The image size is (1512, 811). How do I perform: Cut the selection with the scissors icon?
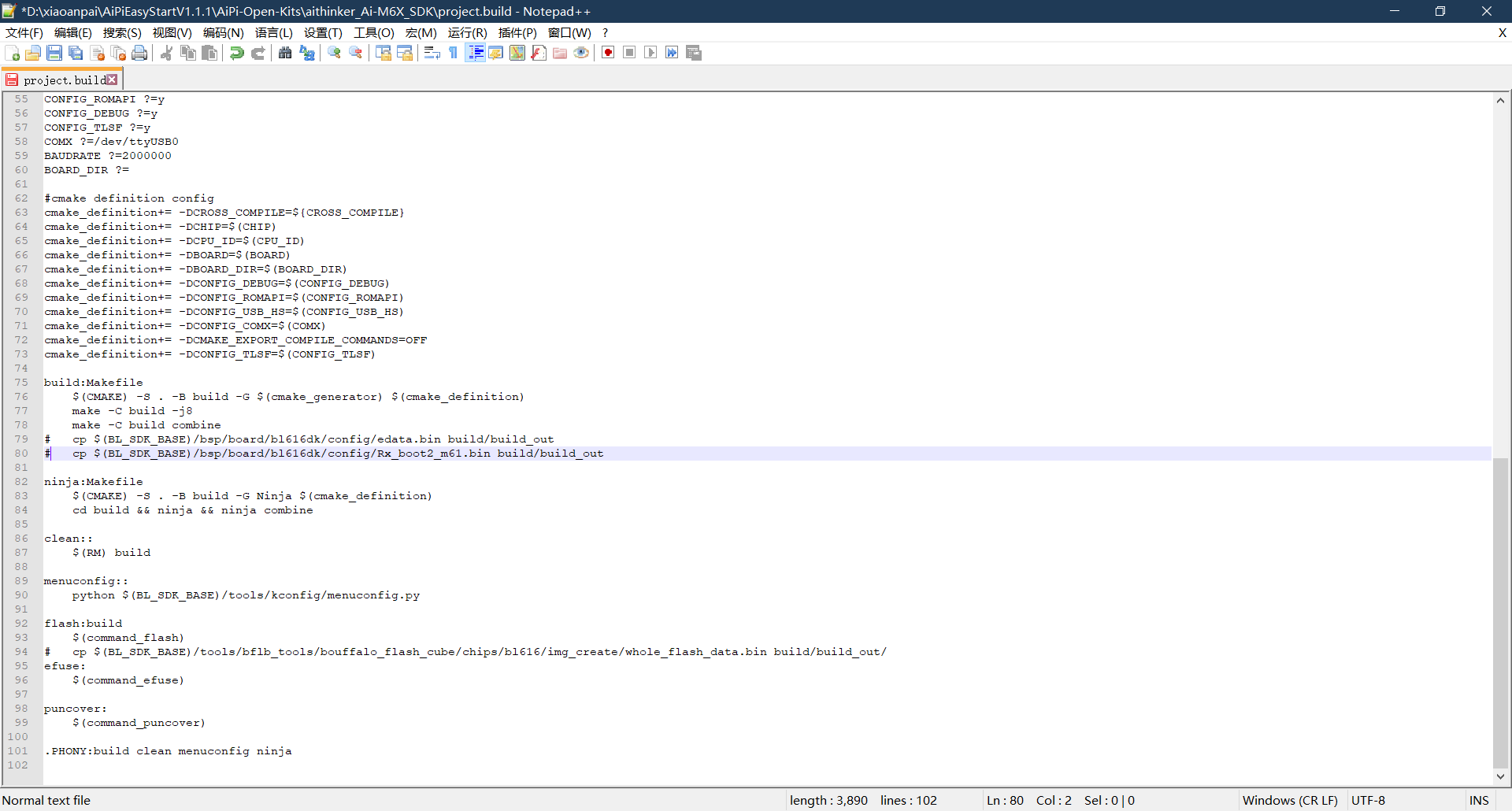[x=166, y=53]
